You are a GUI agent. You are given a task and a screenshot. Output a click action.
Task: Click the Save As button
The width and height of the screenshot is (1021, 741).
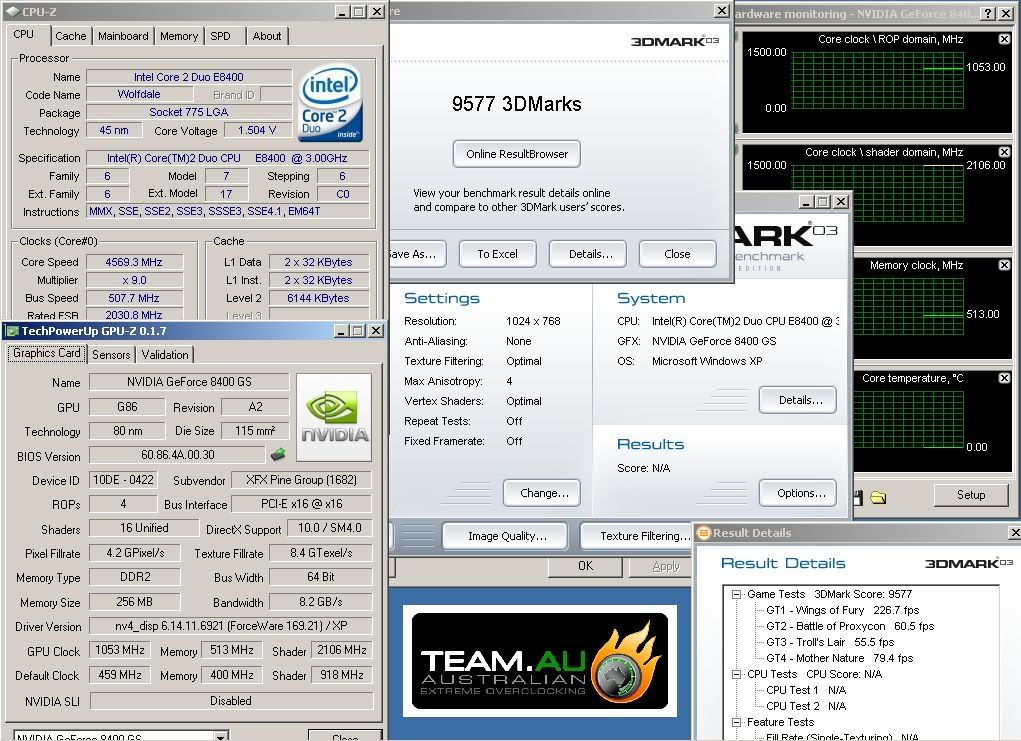417,254
